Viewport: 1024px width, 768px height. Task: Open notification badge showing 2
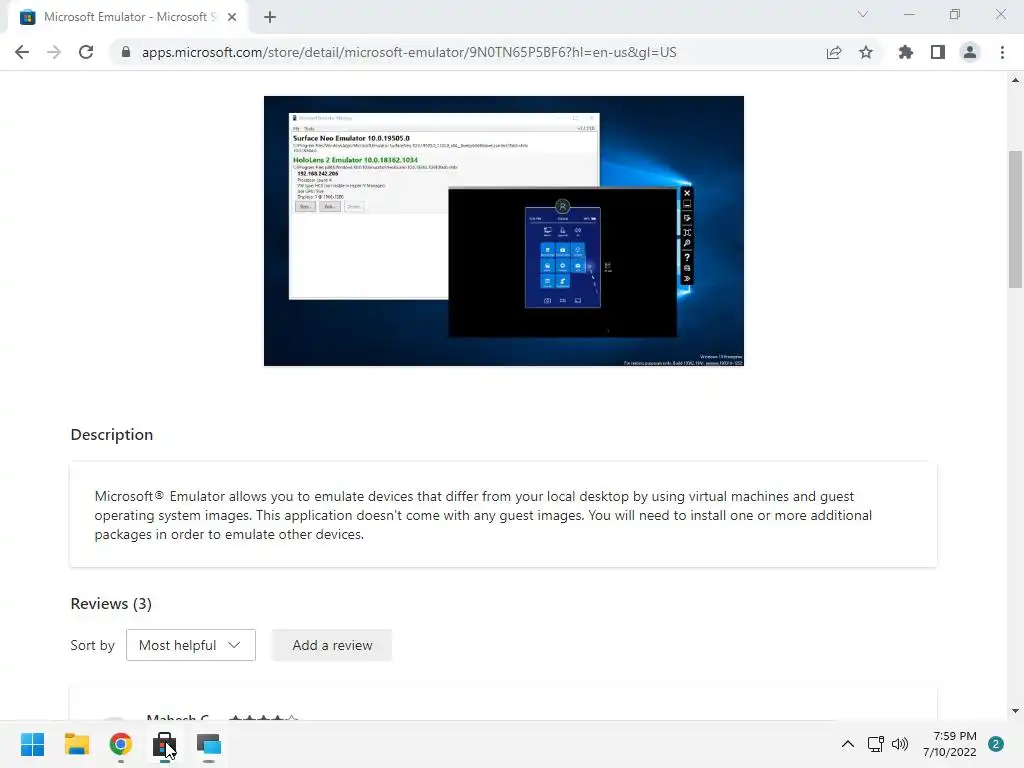[996, 744]
